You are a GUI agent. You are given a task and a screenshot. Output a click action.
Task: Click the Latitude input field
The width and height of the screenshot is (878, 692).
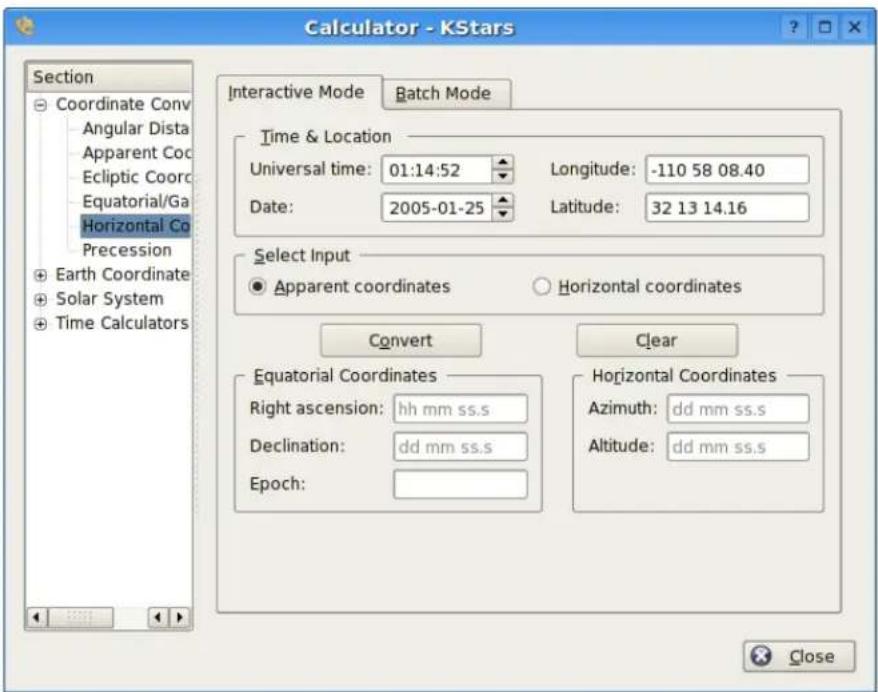(727, 208)
